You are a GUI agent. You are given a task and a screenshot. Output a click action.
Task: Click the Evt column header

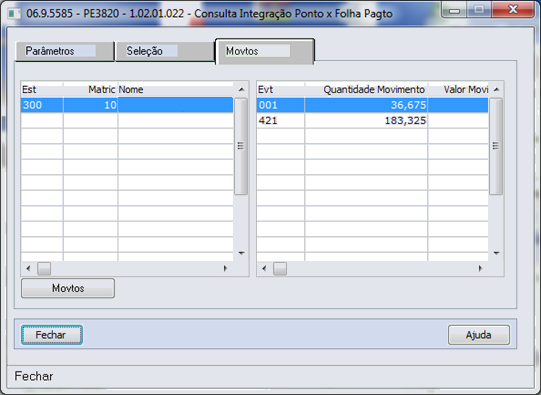coord(281,89)
